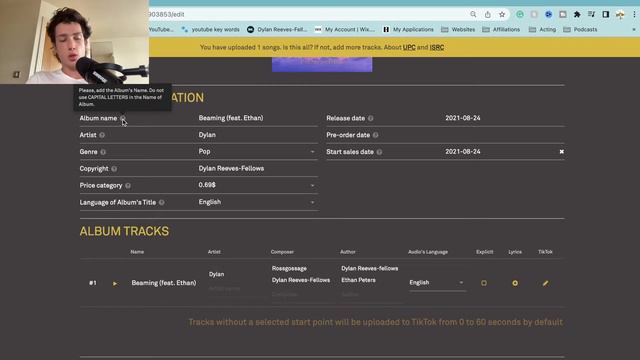This screenshot has height=360, width=640.
Task: Open info tooltip next to Album name
Action: click(122, 118)
